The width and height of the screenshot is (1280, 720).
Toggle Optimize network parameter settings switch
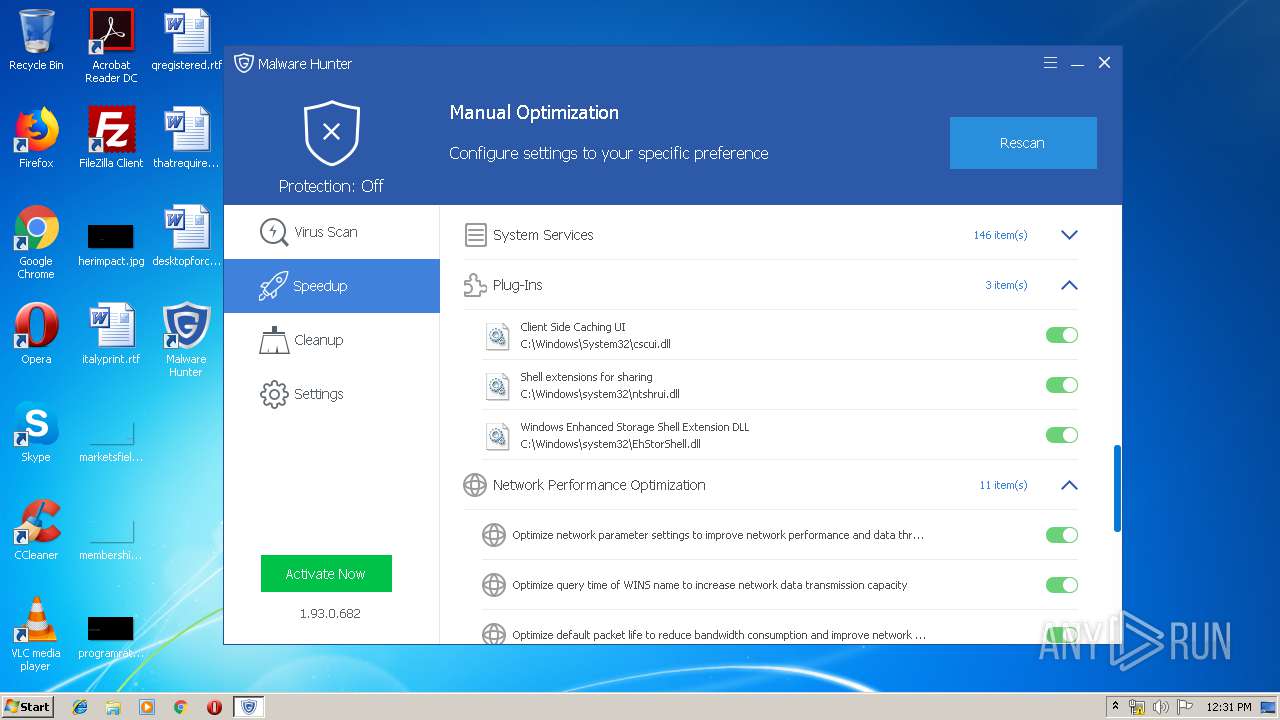point(1062,535)
